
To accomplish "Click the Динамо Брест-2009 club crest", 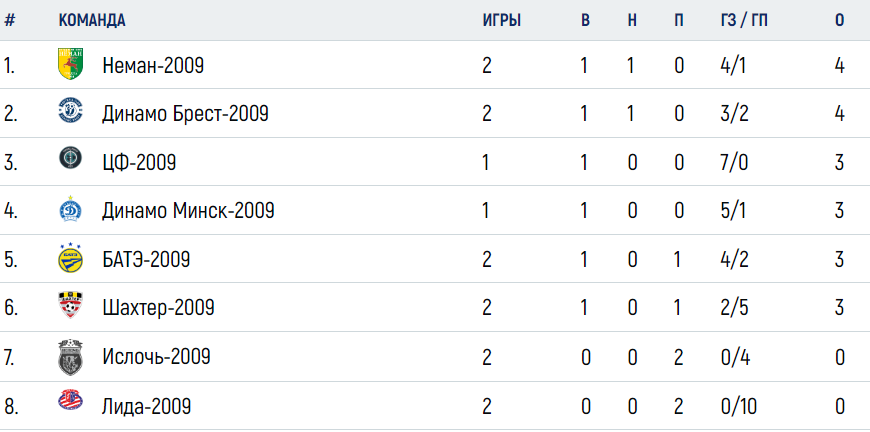I will coord(70,110).
